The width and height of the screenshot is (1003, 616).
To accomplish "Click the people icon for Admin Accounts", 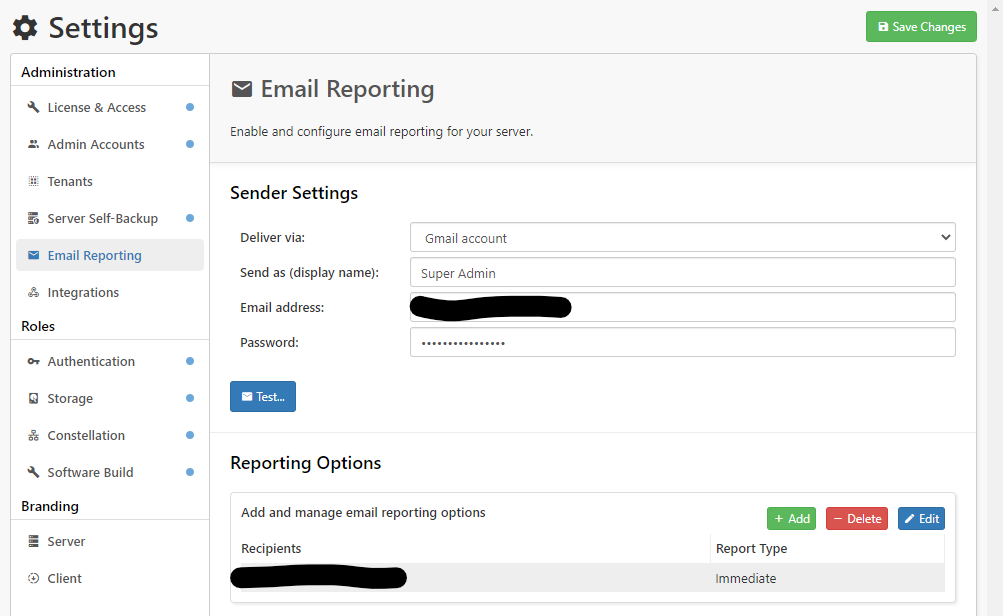I will [34, 145].
